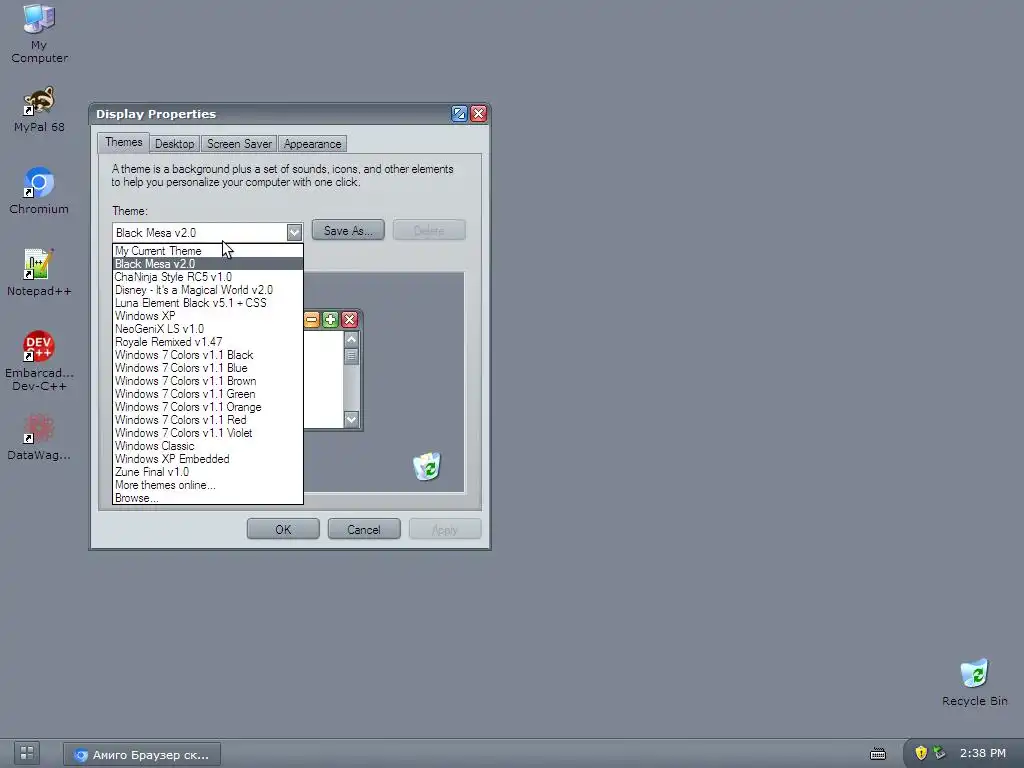The image size is (1024, 768).
Task: Open the DataWag desktop shortcut
Action: click(39, 437)
